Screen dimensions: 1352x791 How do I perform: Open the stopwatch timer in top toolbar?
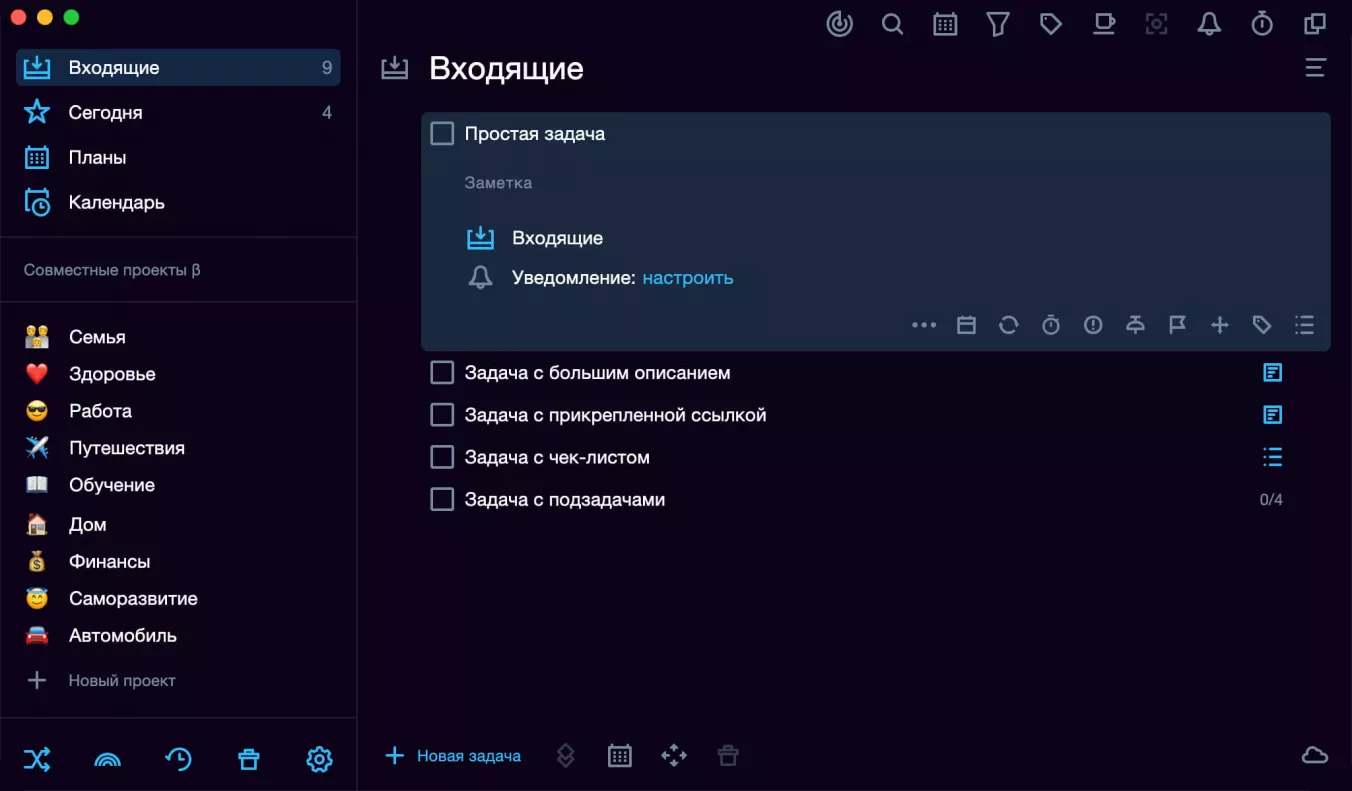(1262, 24)
